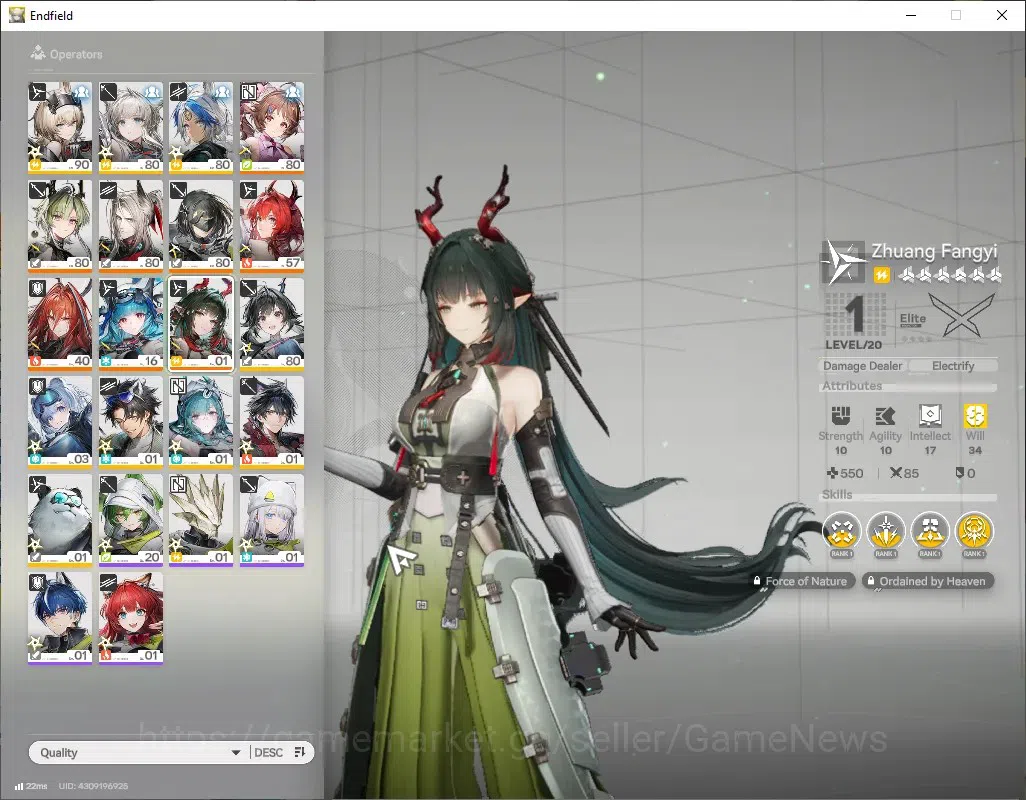Viewport: 1026px width, 800px height.
Task: Open the Quality sort dropdown
Action: point(139,752)
